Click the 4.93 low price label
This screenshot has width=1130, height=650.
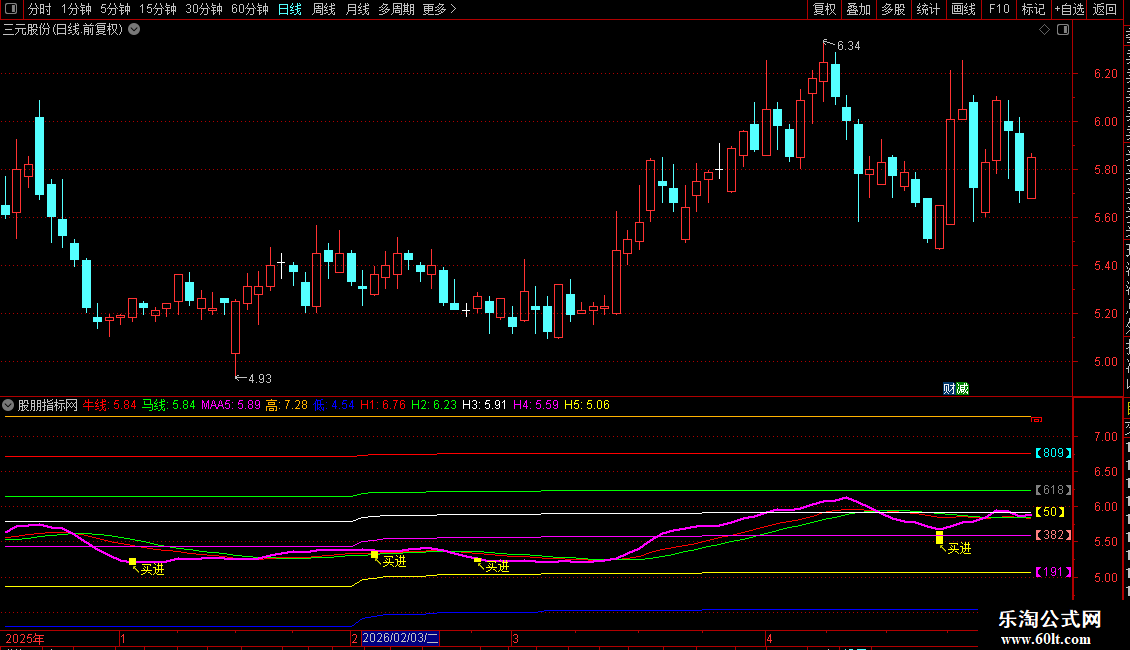coord(259,378)
